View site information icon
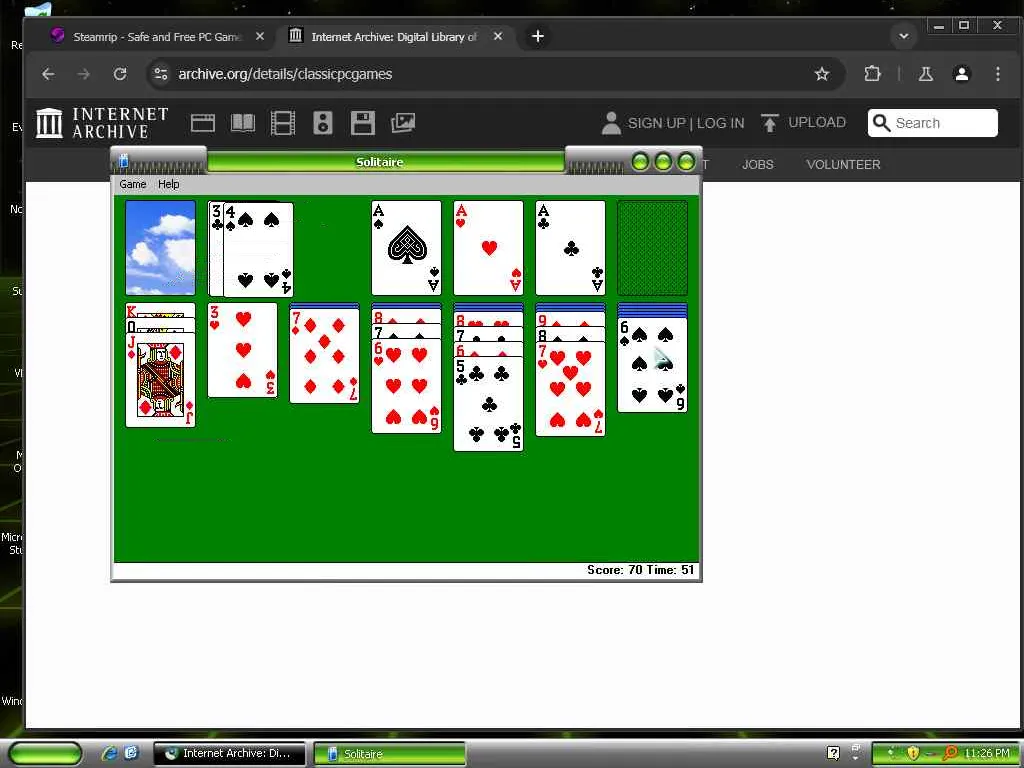 click(161, 74)
